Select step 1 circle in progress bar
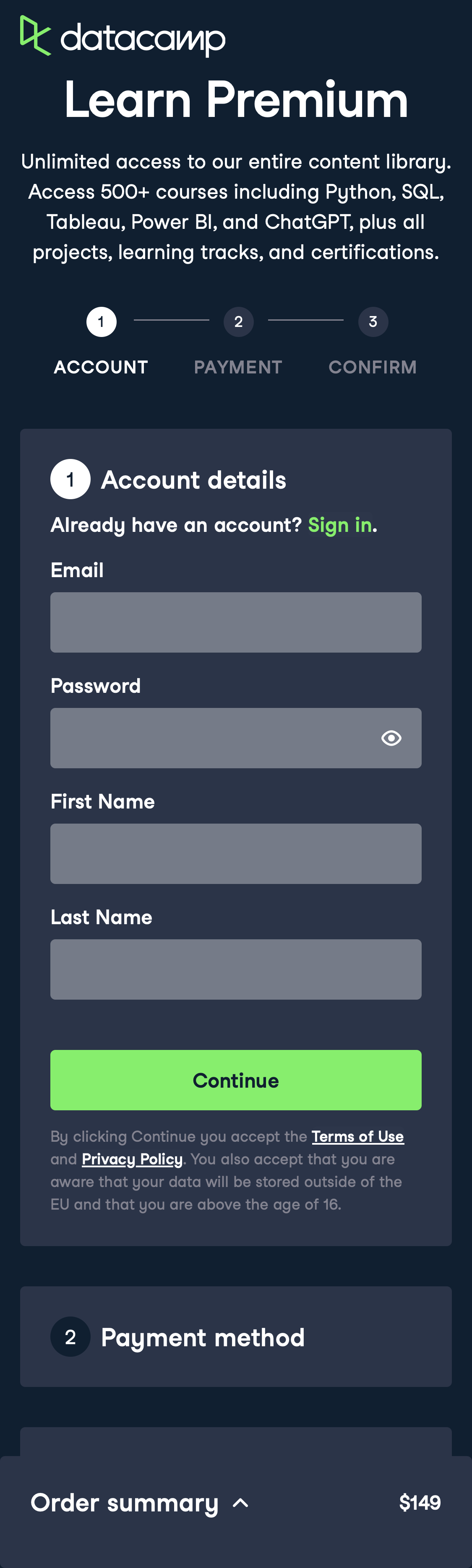 click(x=101, y=322)
